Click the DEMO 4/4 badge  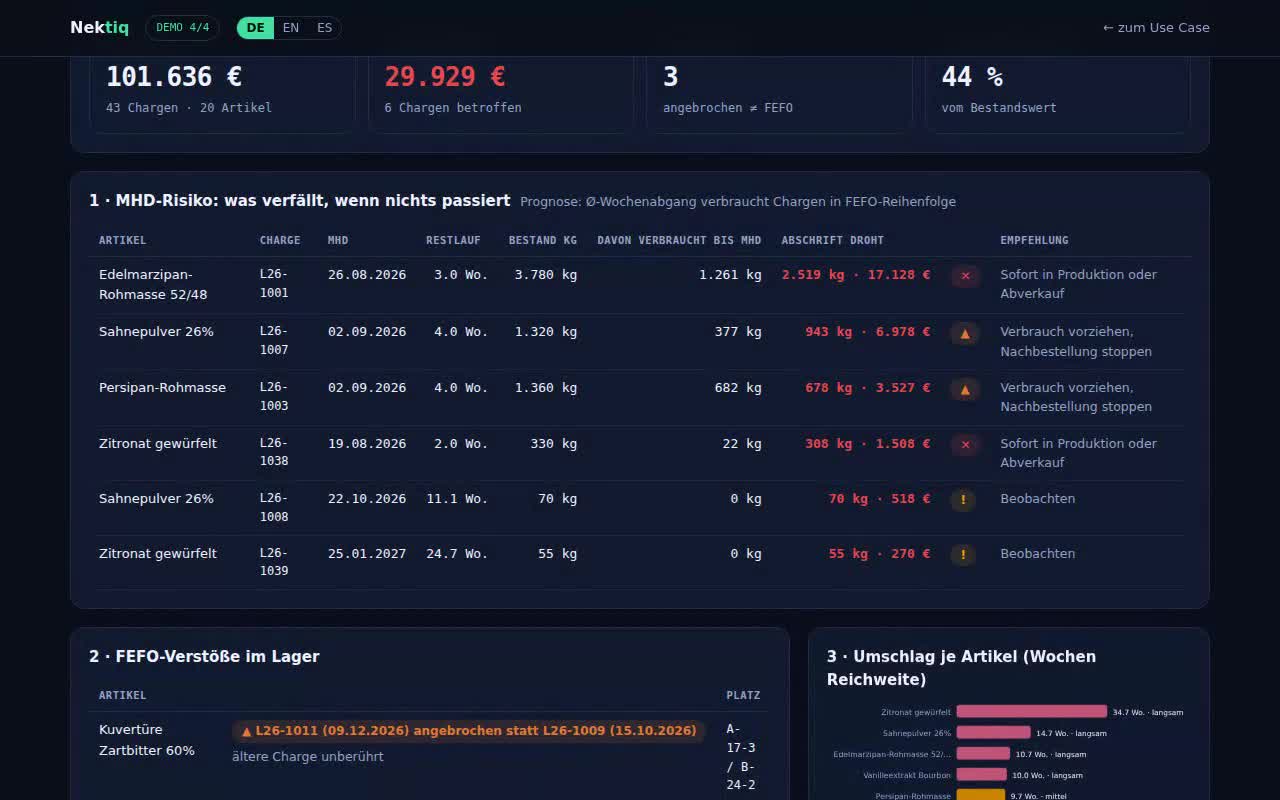click(x=182, y=28)
